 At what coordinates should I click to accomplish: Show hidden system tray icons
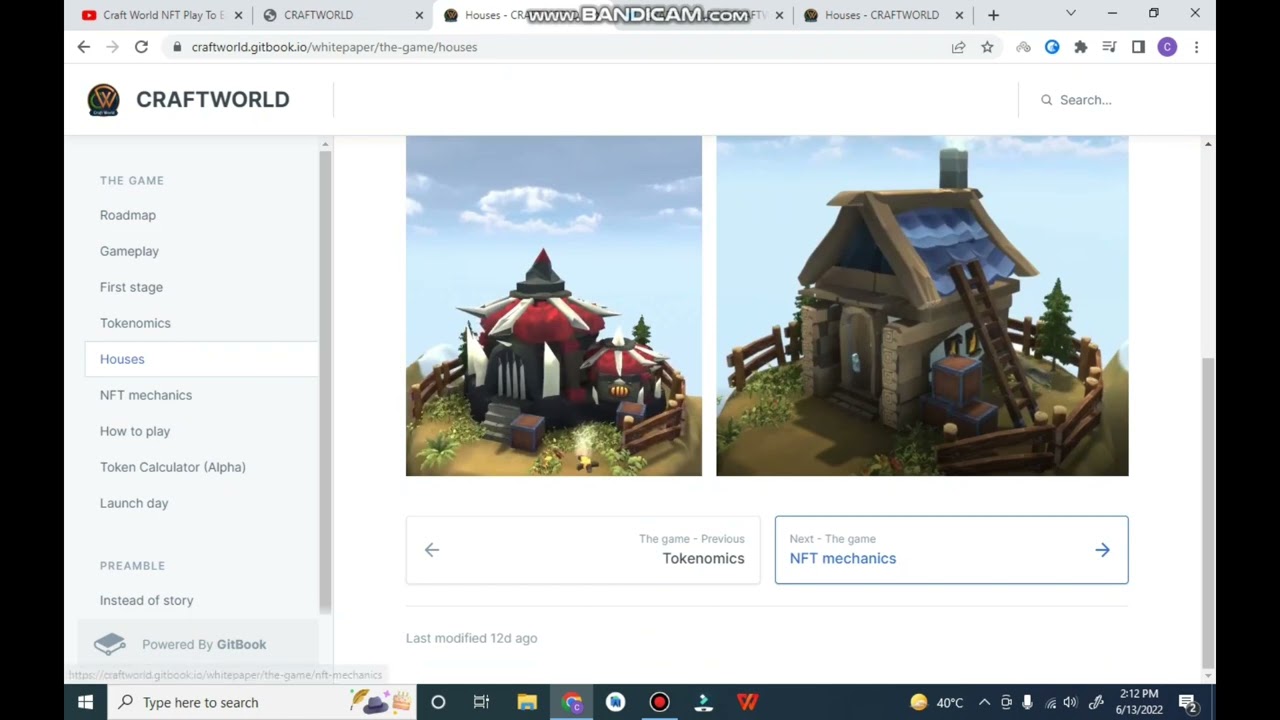pyautogui.click(x=984, y=702)
